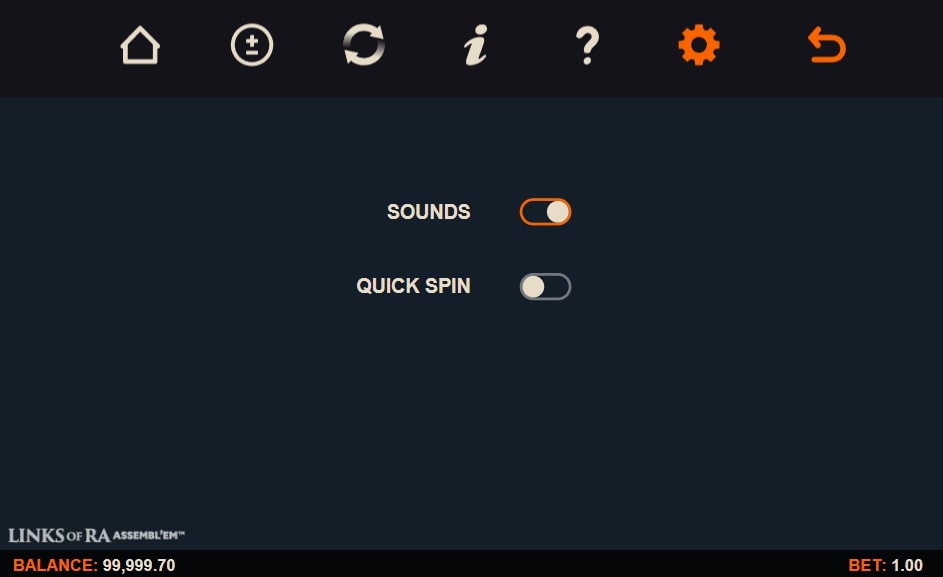
Task: Click the Links of Ra logo
Action: click(x=60, y=535)
